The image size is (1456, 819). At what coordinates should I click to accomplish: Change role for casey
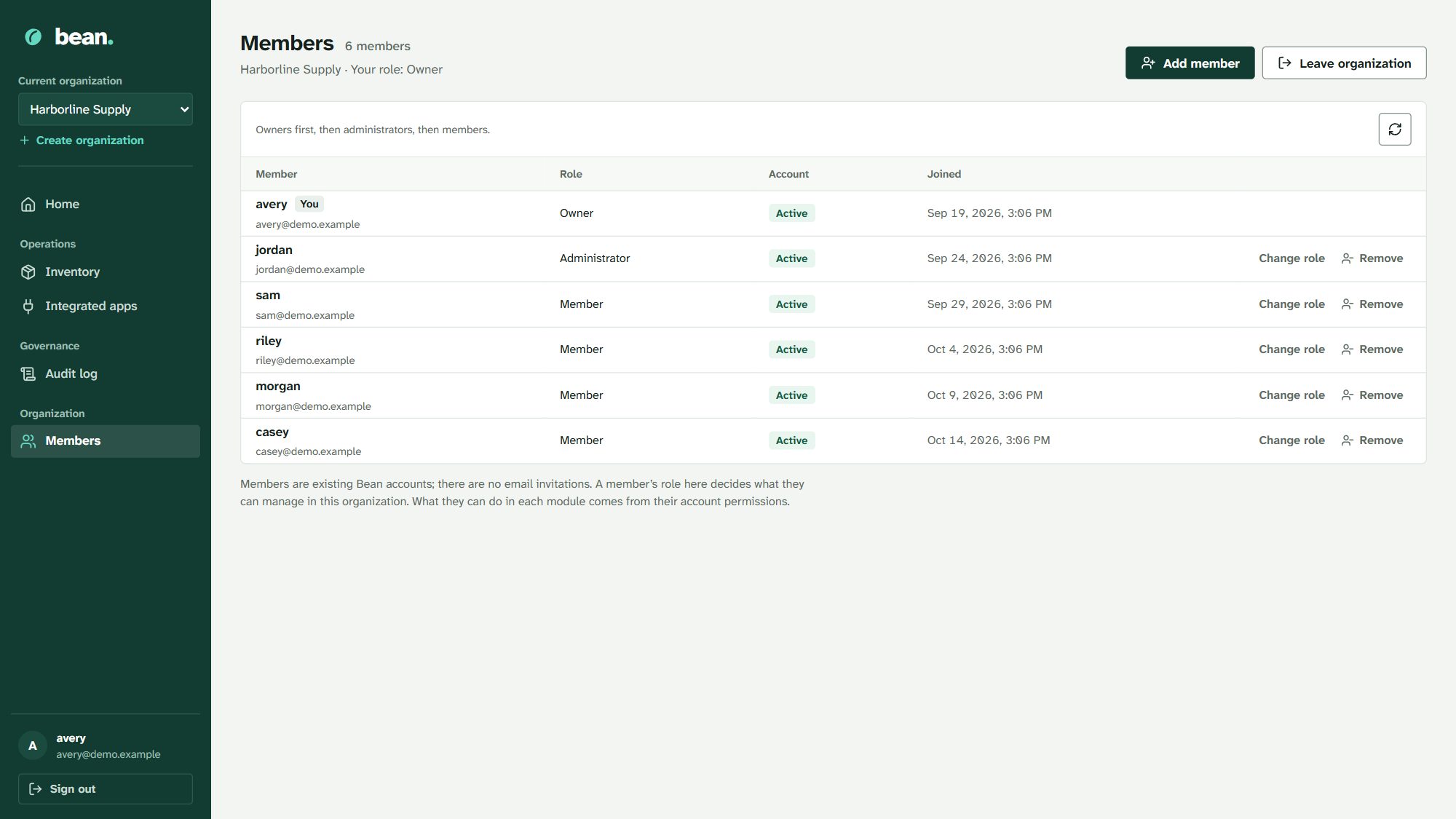[x=1291, y=440]
